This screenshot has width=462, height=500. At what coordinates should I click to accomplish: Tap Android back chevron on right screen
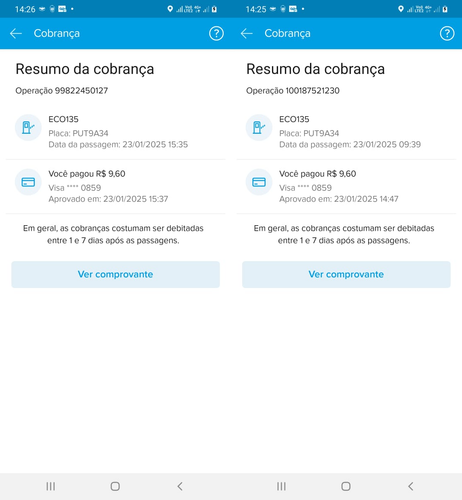(411, 486)
